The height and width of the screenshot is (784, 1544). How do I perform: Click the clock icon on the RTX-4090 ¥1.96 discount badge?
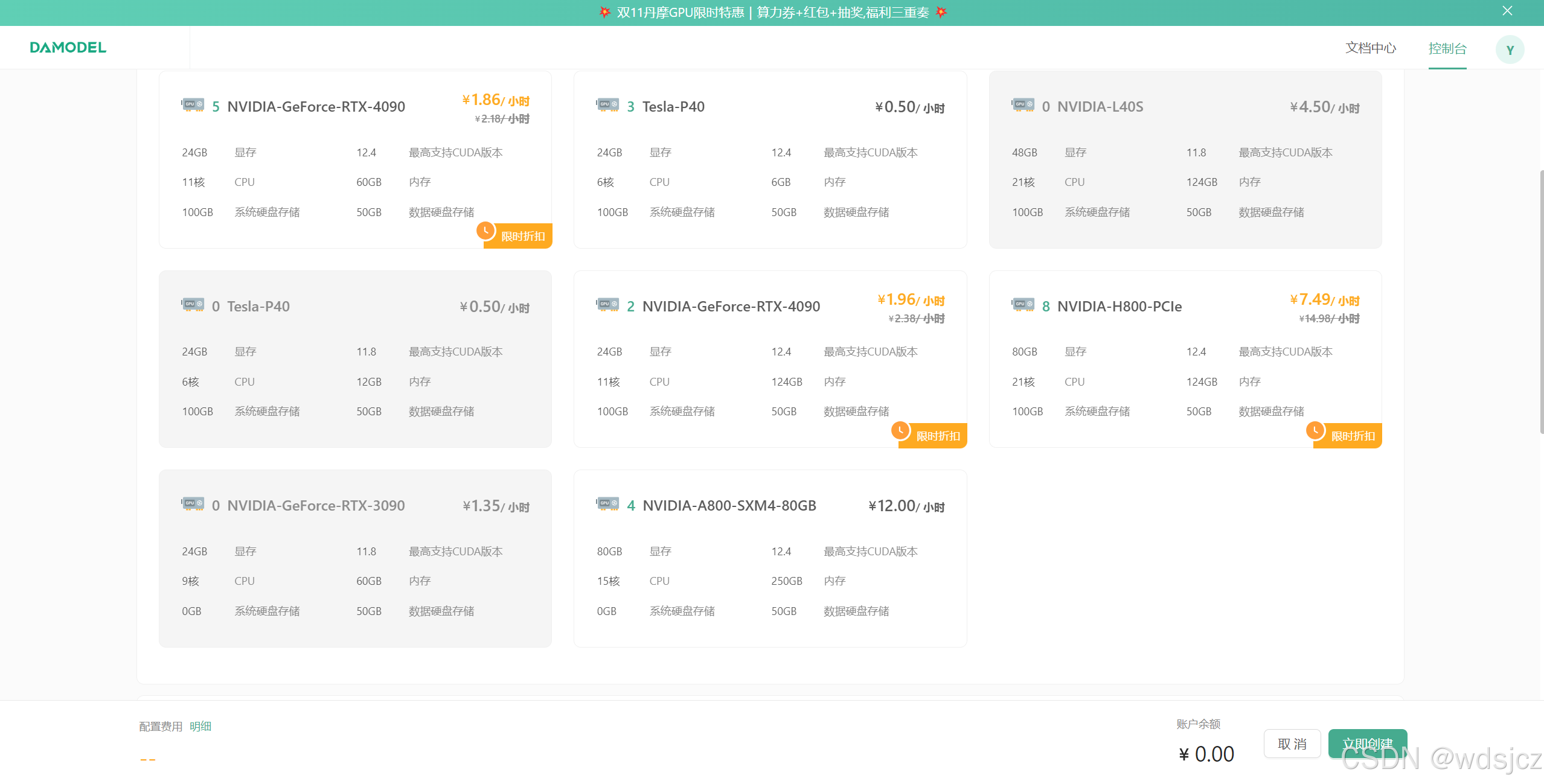900,430
